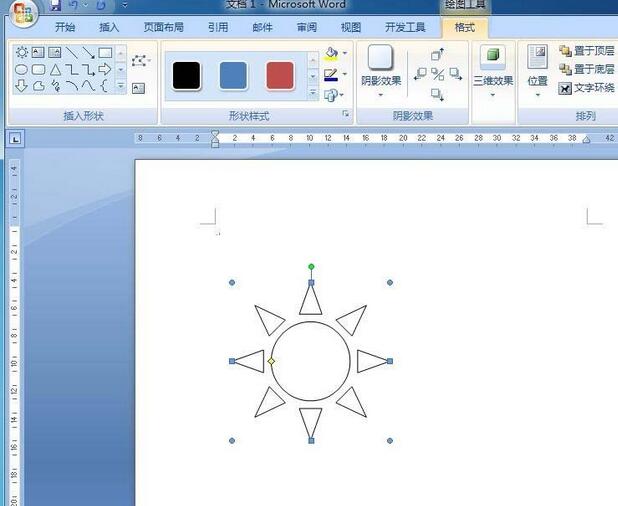This screenshot has width=618, height=506.
Task: Select the left brace shape
Action: pyautogui.click(x=104, y=86)
